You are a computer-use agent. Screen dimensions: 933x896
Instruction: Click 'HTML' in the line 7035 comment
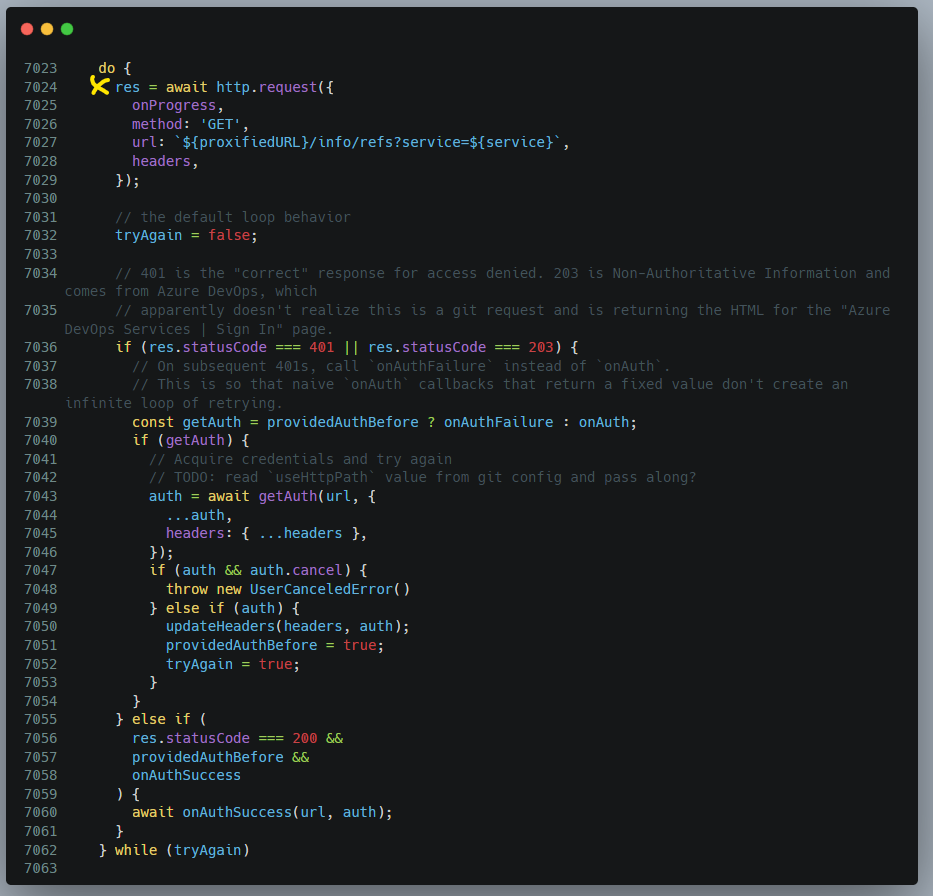click(747, 311)
